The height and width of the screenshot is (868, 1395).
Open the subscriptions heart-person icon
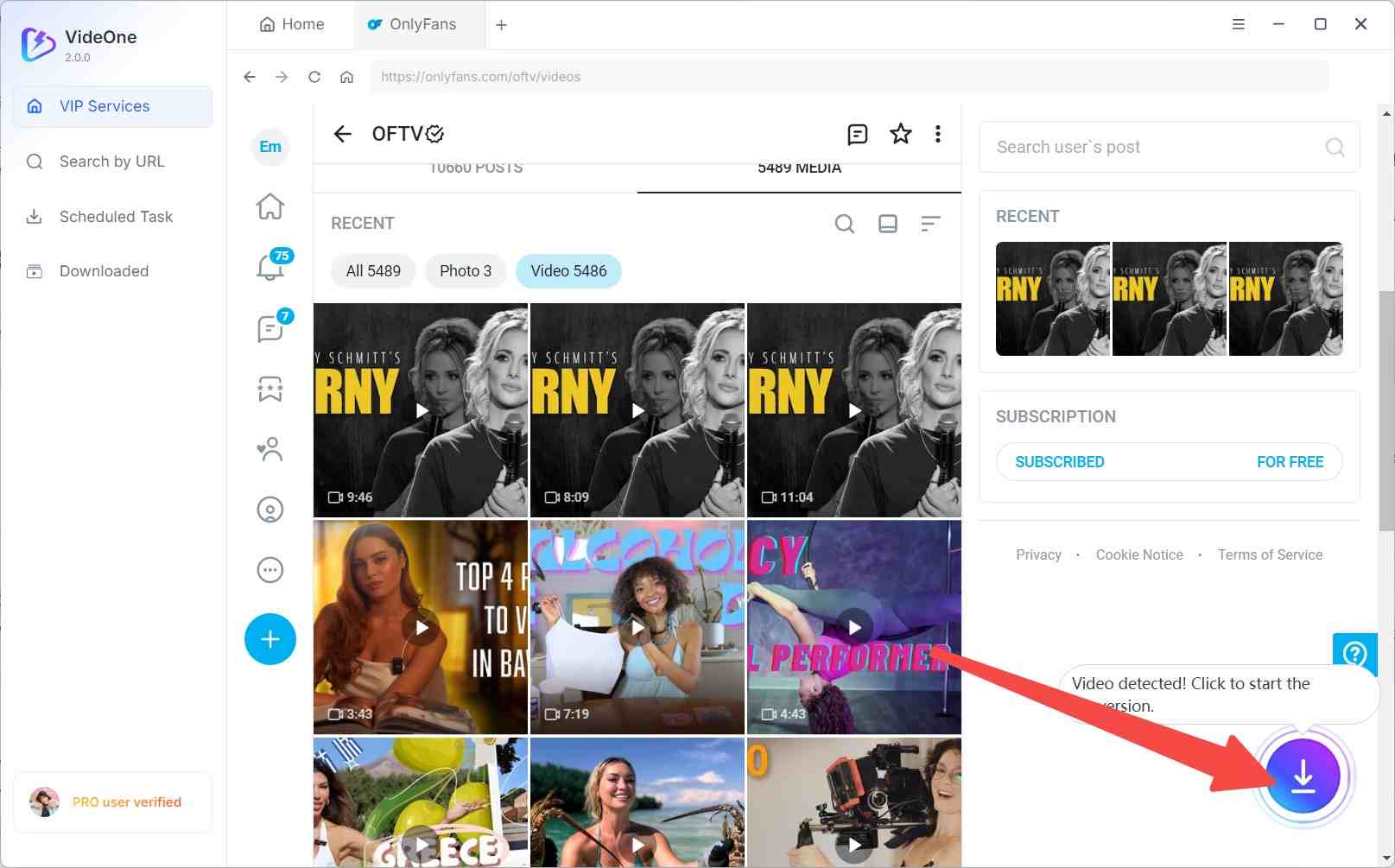coord(270,449)
